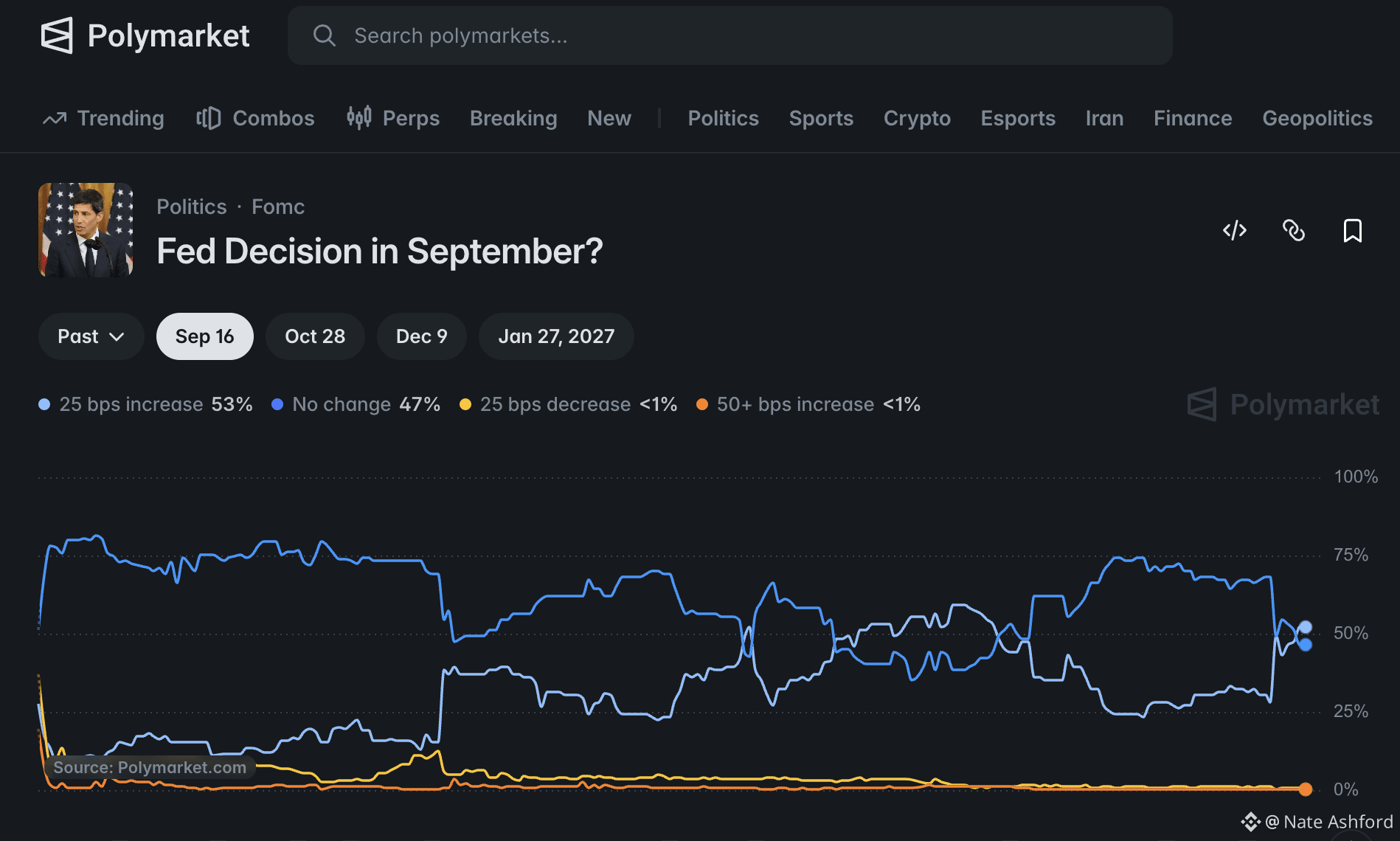Click the 25 bps increase legend dot
This screenshot has width=1400, height=841.
click(x=44, y=404)
